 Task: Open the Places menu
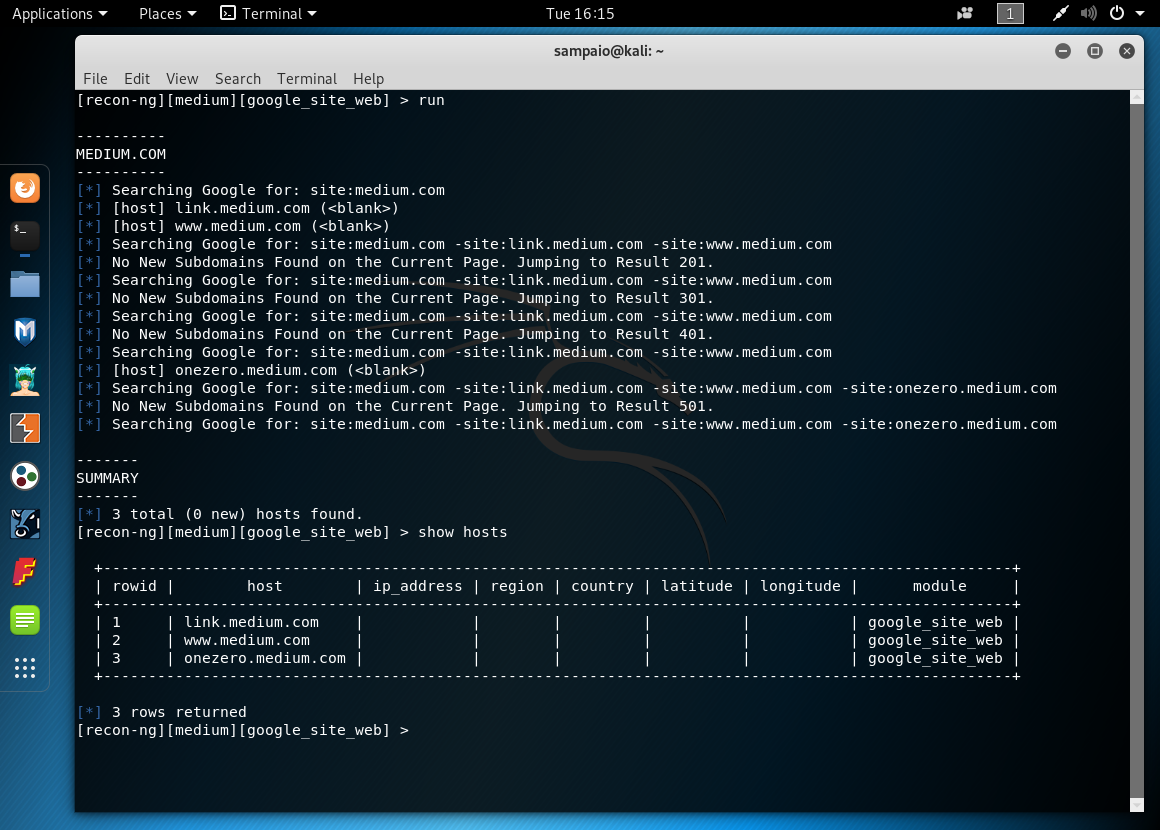(167, 13)
